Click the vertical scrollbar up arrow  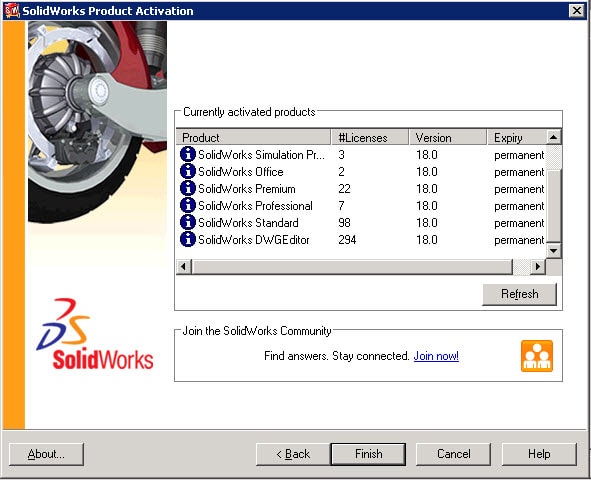(x=553, y=137)
